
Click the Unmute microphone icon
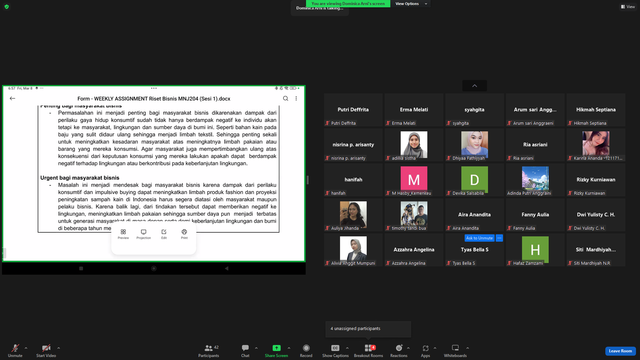tap(15, 348)
